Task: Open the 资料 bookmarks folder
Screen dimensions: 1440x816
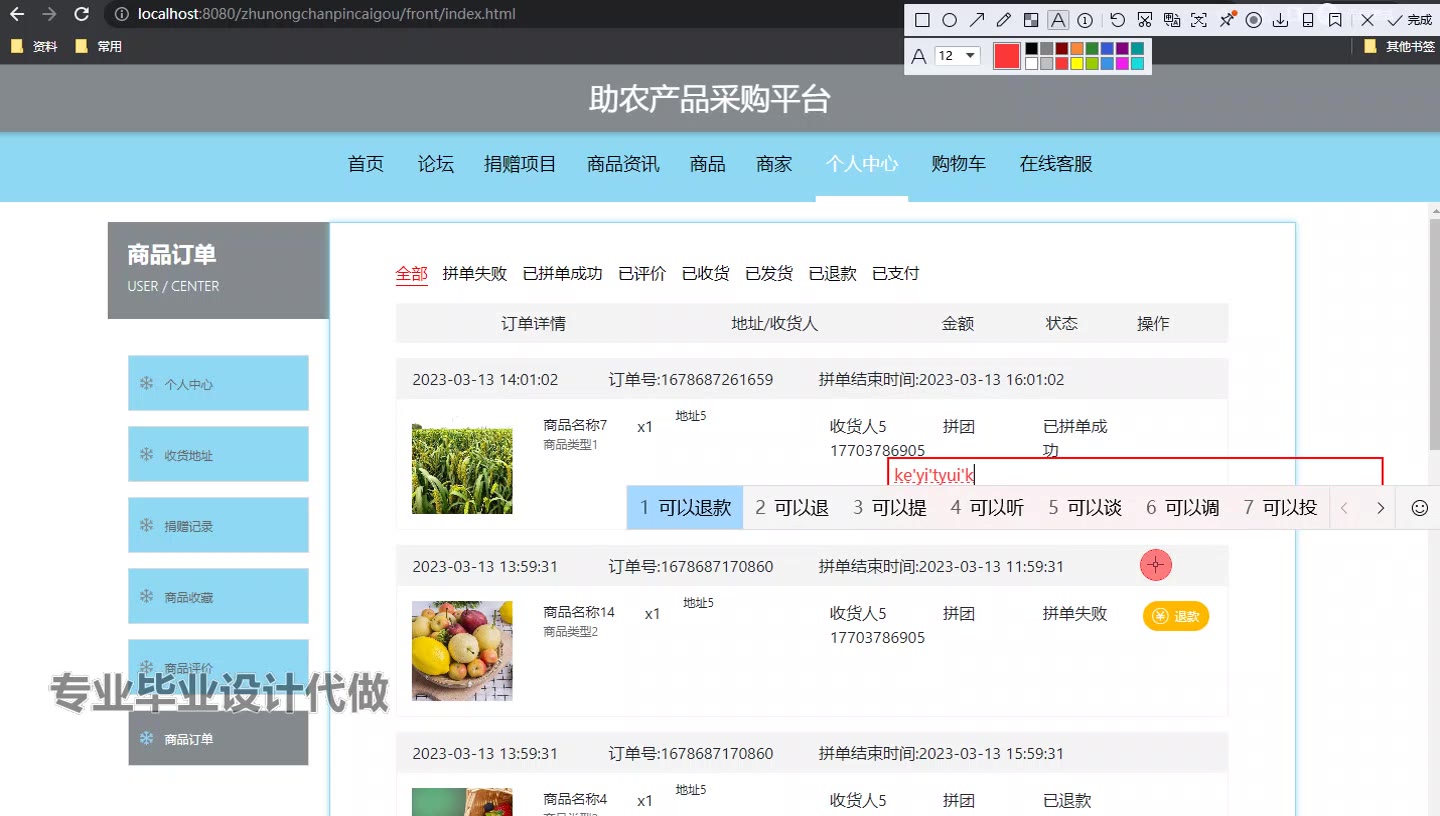Action: [34, 46]
